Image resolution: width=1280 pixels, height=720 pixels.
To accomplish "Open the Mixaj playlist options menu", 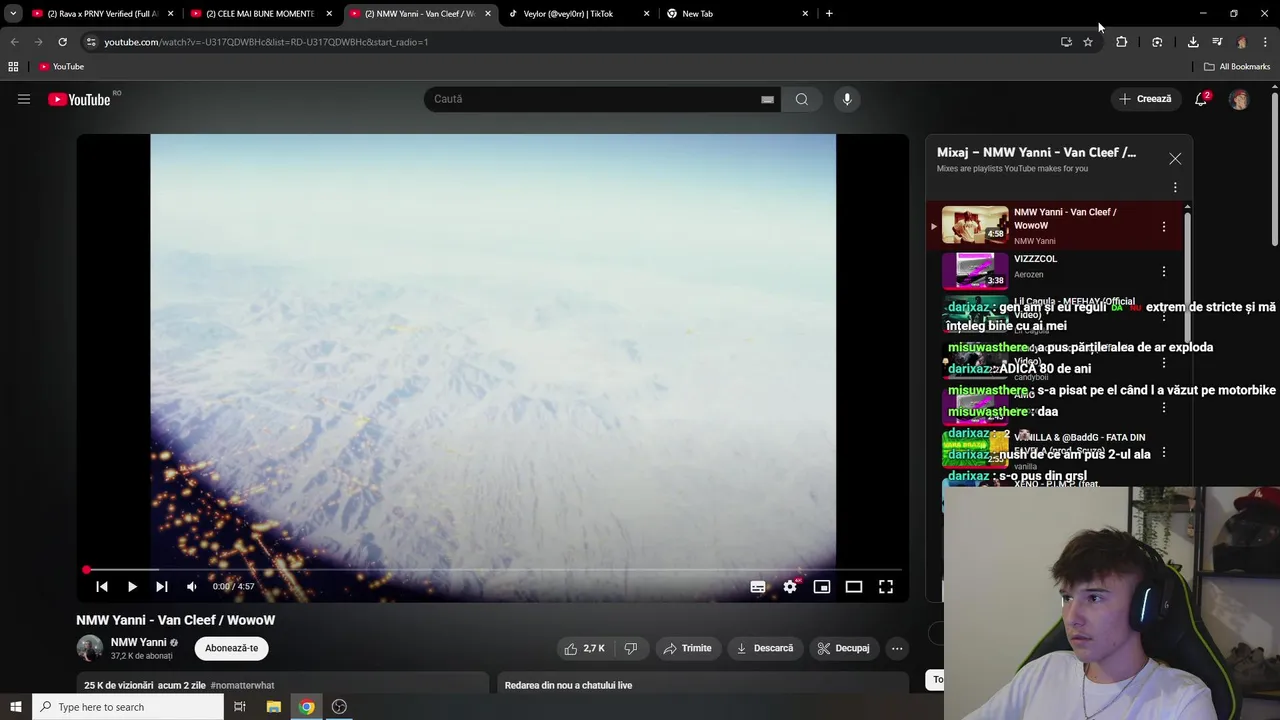I will pyautogui.click(x=1175, y=187).
